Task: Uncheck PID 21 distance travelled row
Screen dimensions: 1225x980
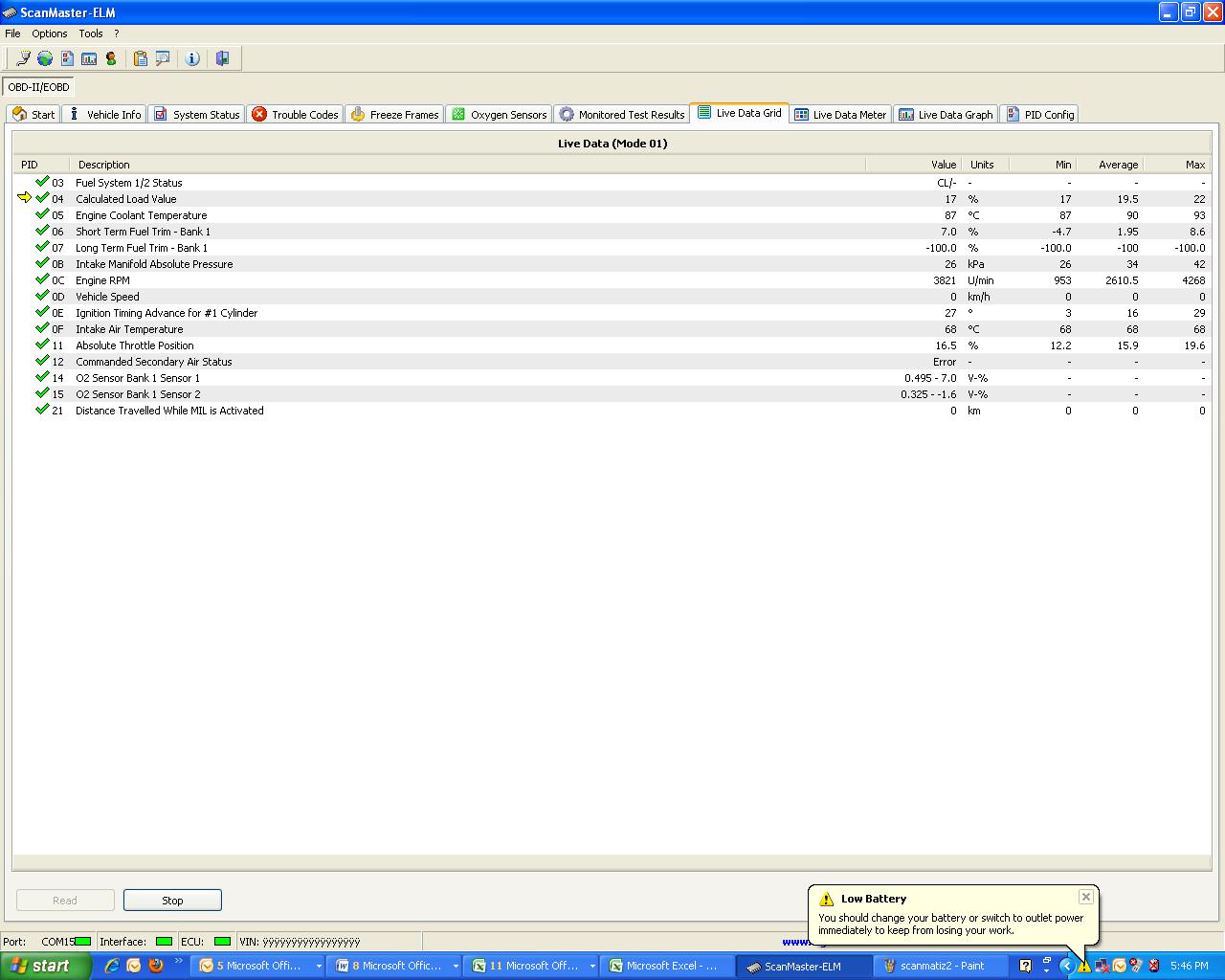Action: click(42, 410)
